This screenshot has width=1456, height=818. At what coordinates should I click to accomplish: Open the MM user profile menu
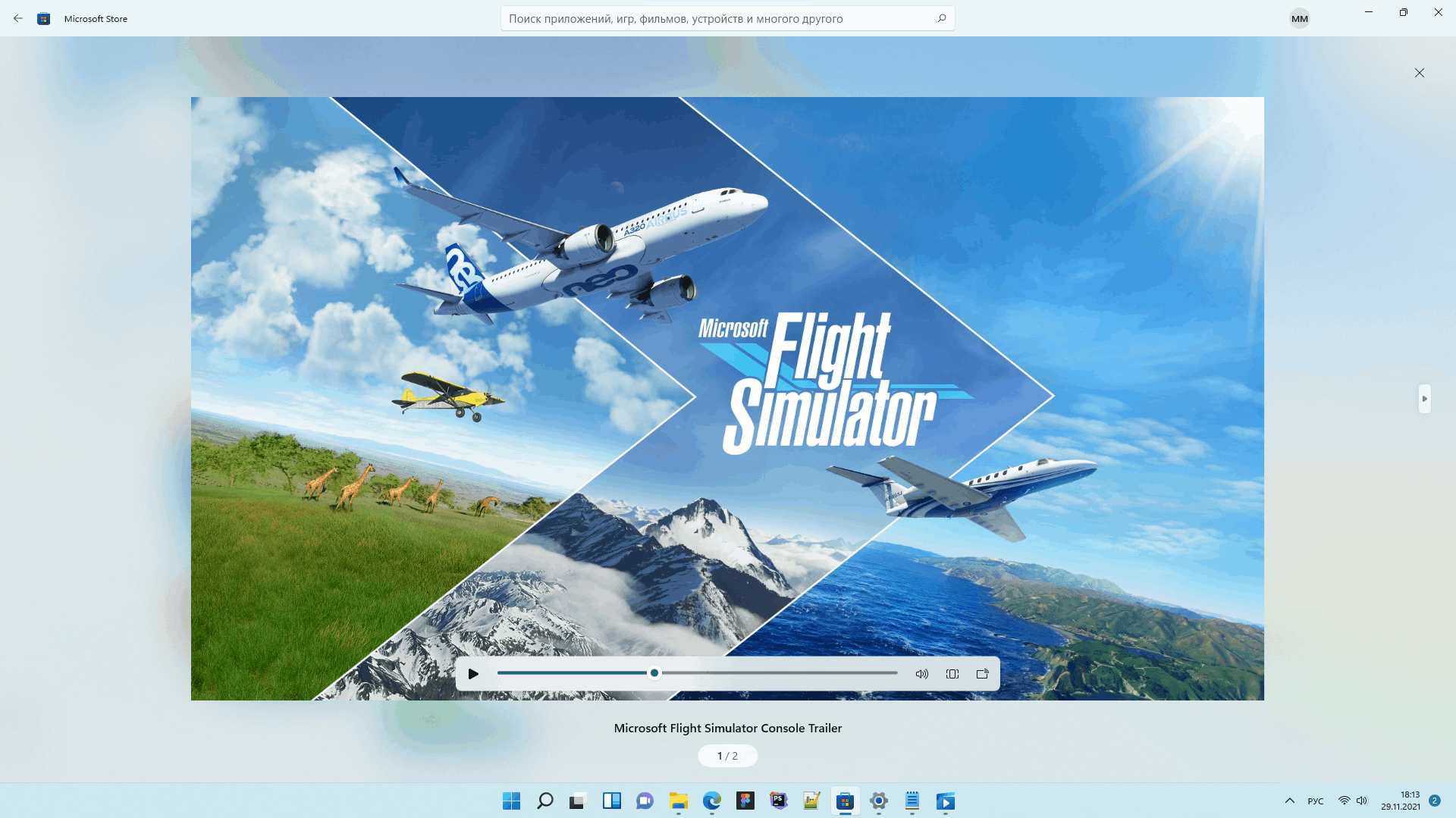[1299, 19]
